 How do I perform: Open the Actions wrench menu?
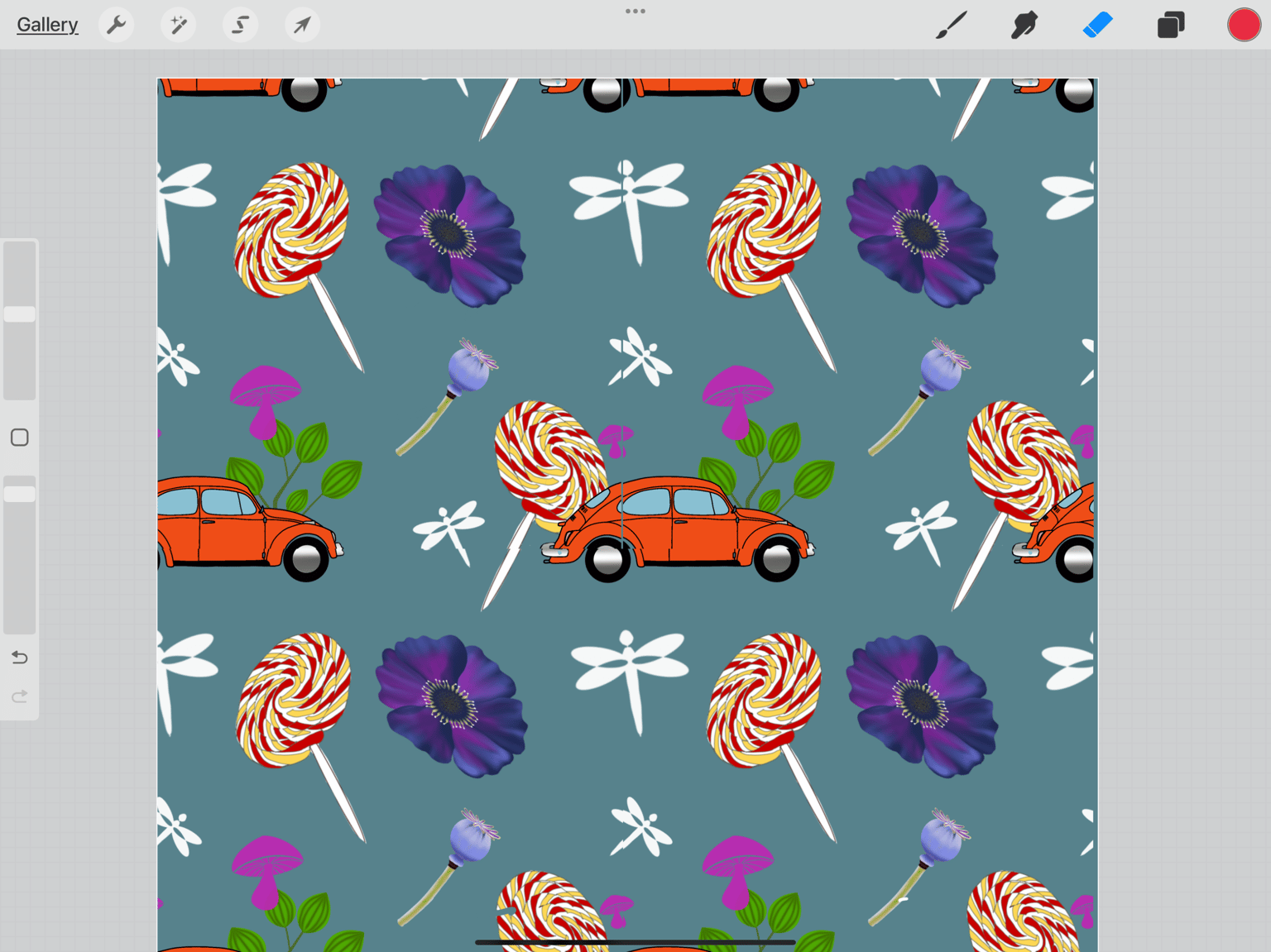[117, 25]
